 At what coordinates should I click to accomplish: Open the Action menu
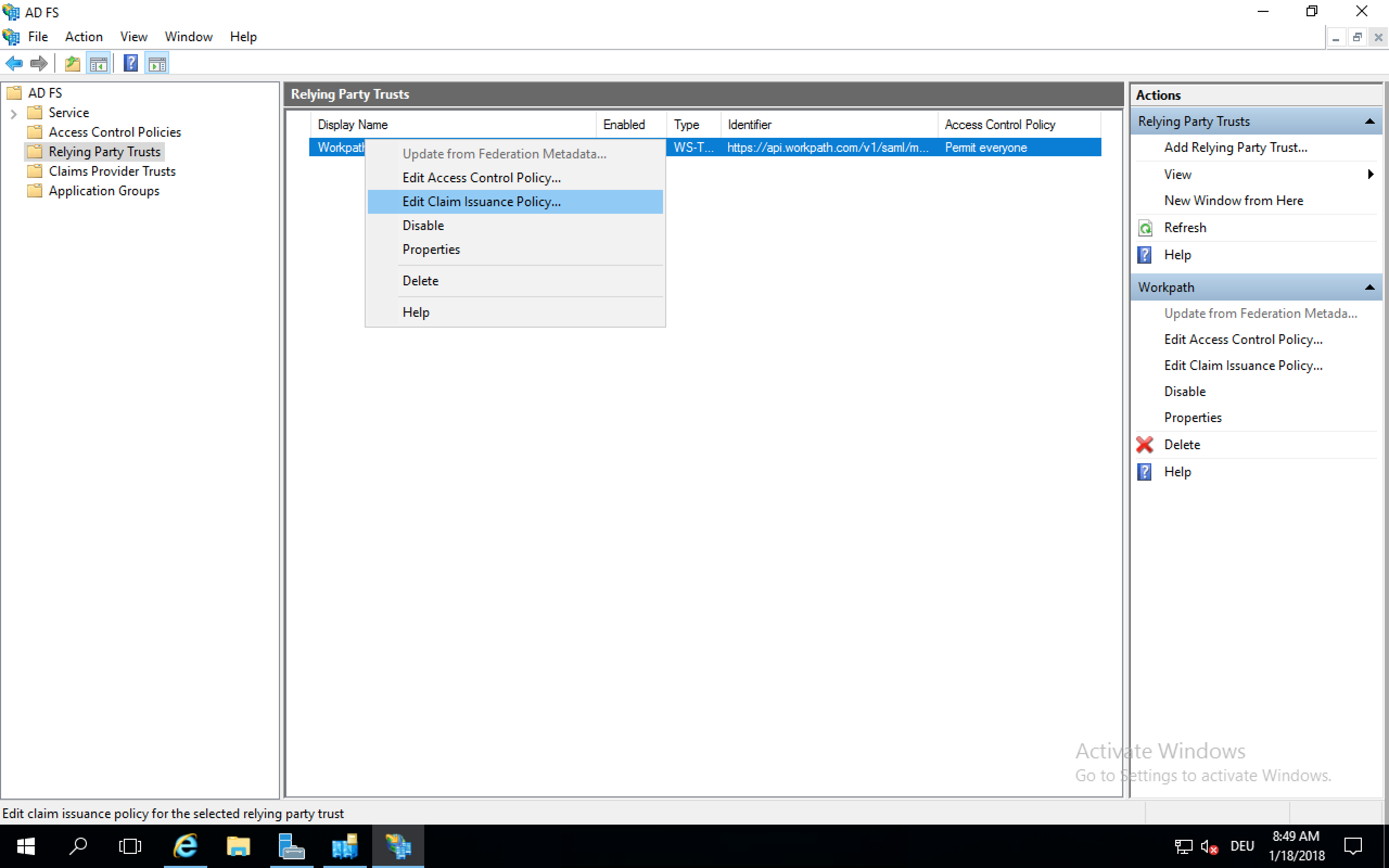(84, 37)
